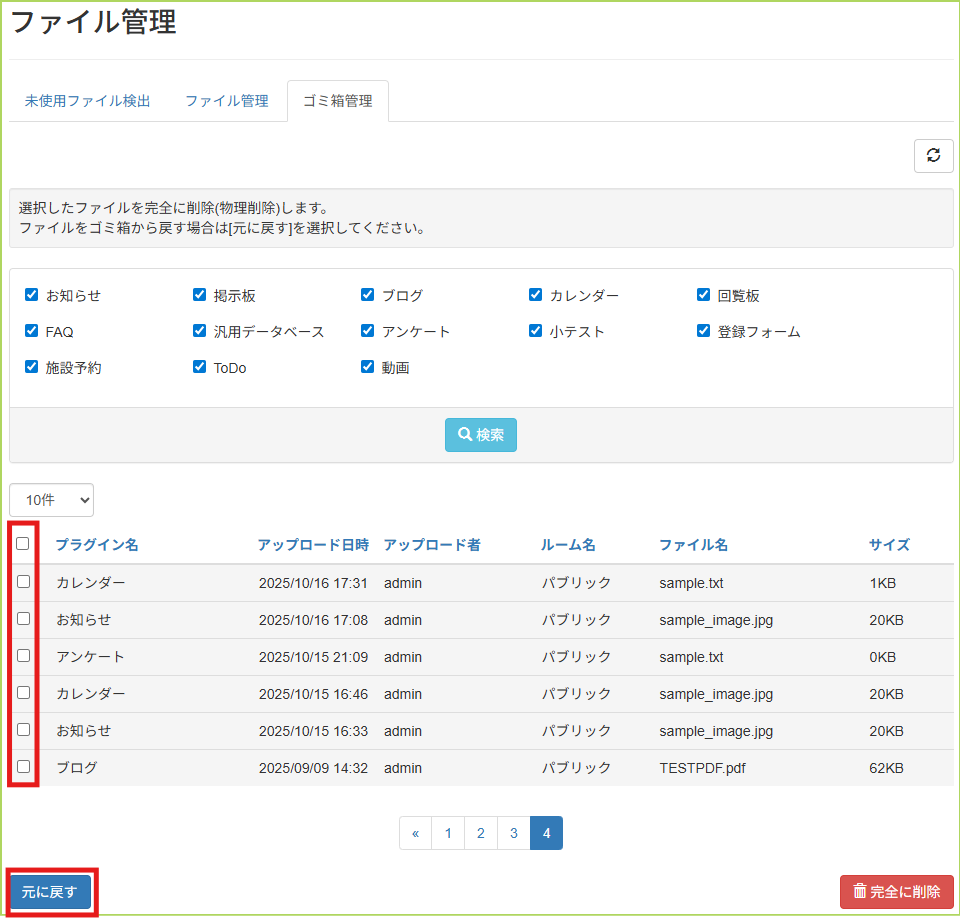Sort by ファイル名 column header
The image size is (960, 918).
pos(693,545)
